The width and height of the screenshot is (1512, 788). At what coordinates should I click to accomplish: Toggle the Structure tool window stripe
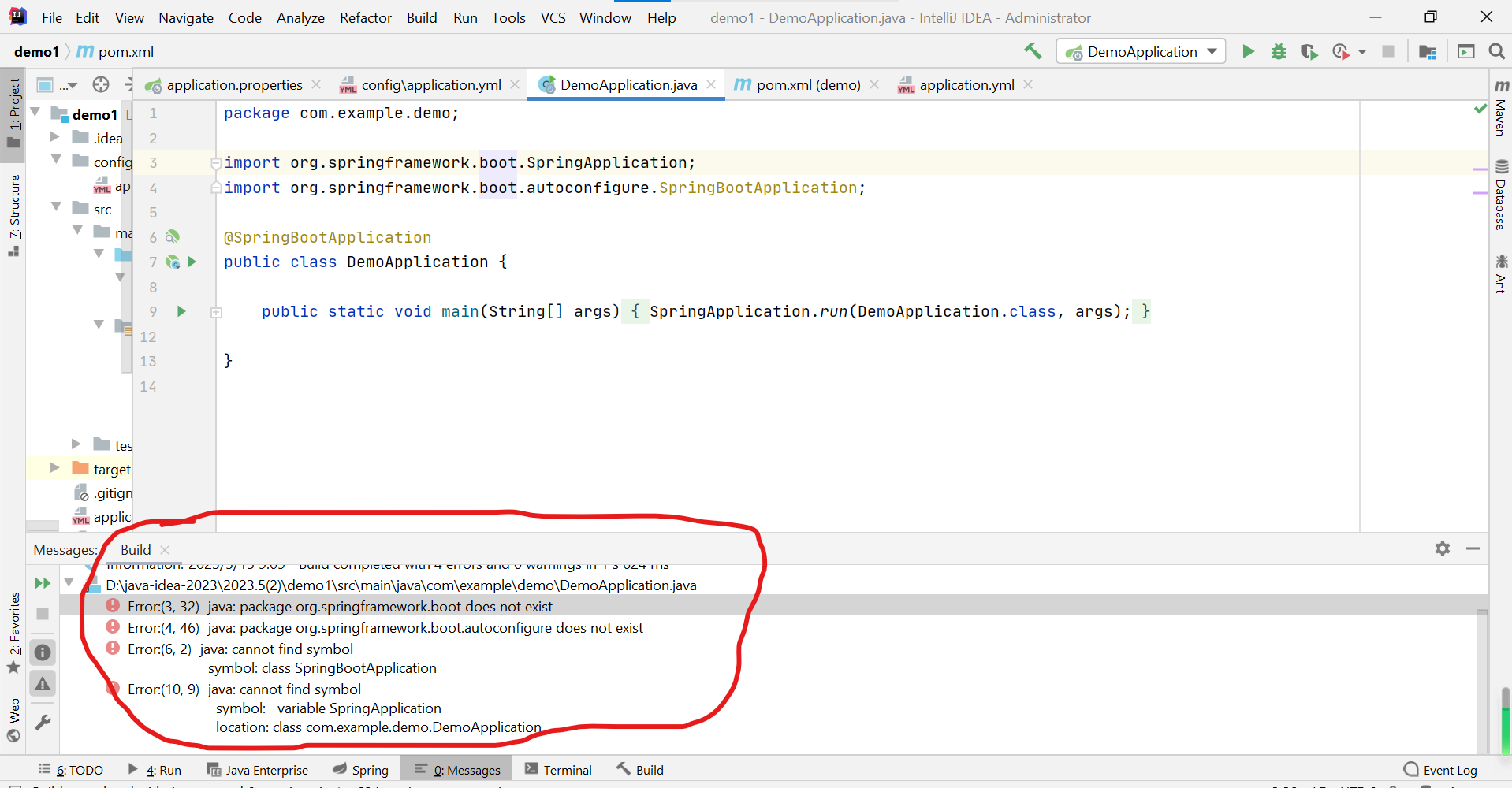pos(13,215)
